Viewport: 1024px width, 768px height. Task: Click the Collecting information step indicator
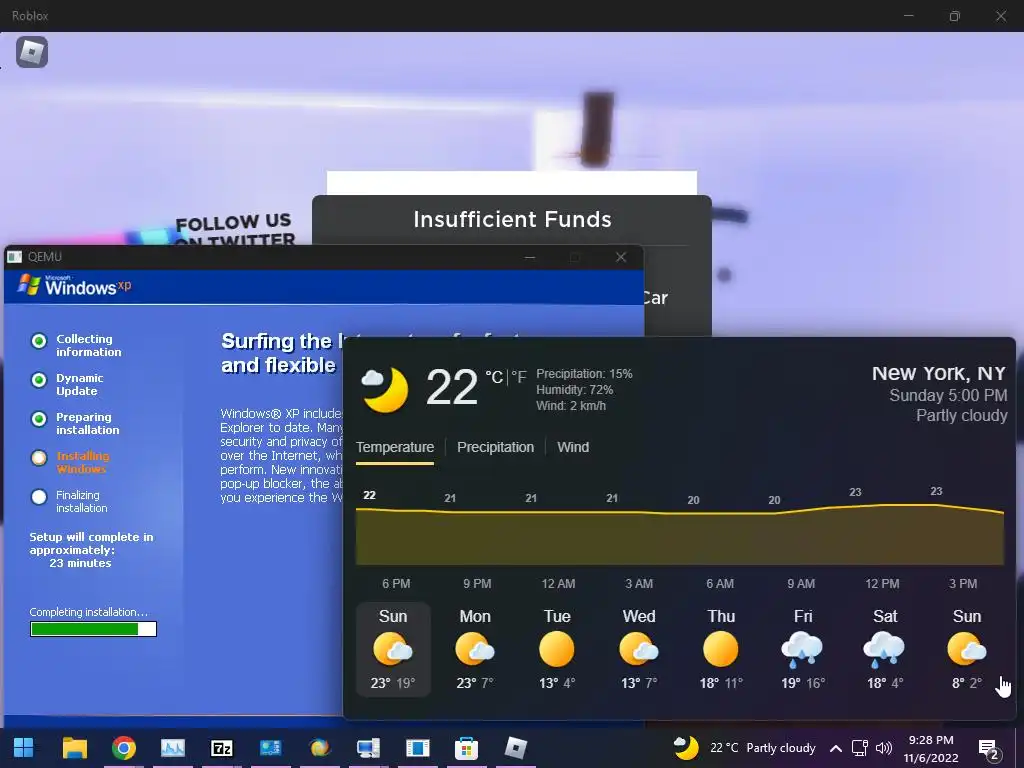tap(39, 341)
